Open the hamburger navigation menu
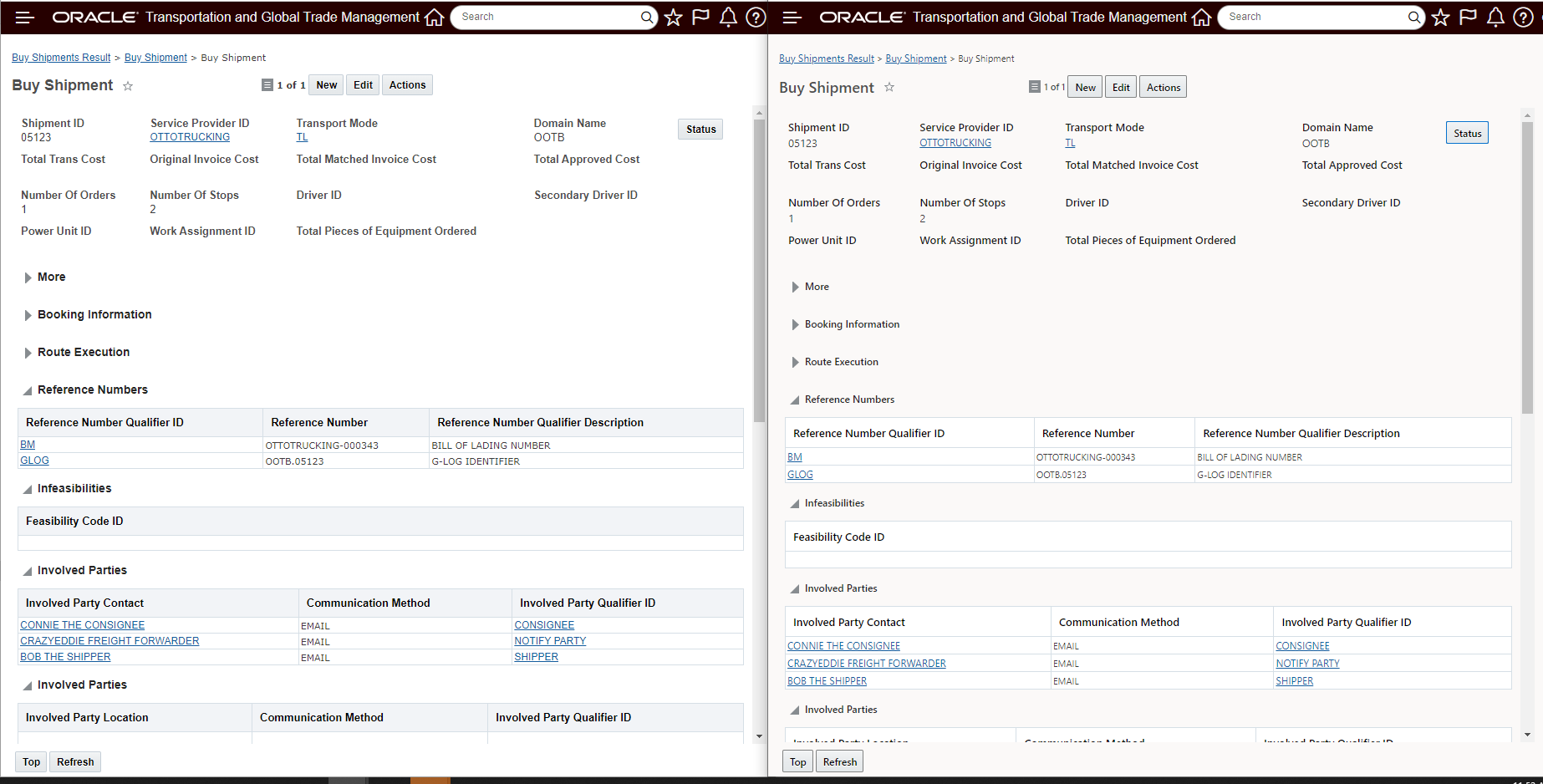This screenshot has height=784, width=1543. pyautogui.click(x=24, y=17)
